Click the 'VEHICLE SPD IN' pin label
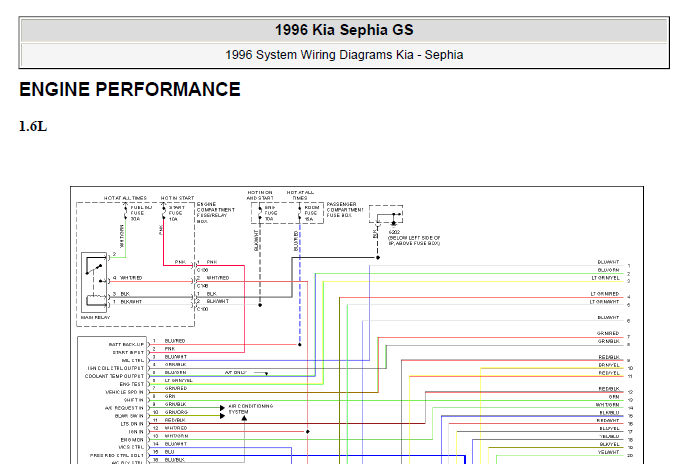682x464 pixels. [124, 392]
